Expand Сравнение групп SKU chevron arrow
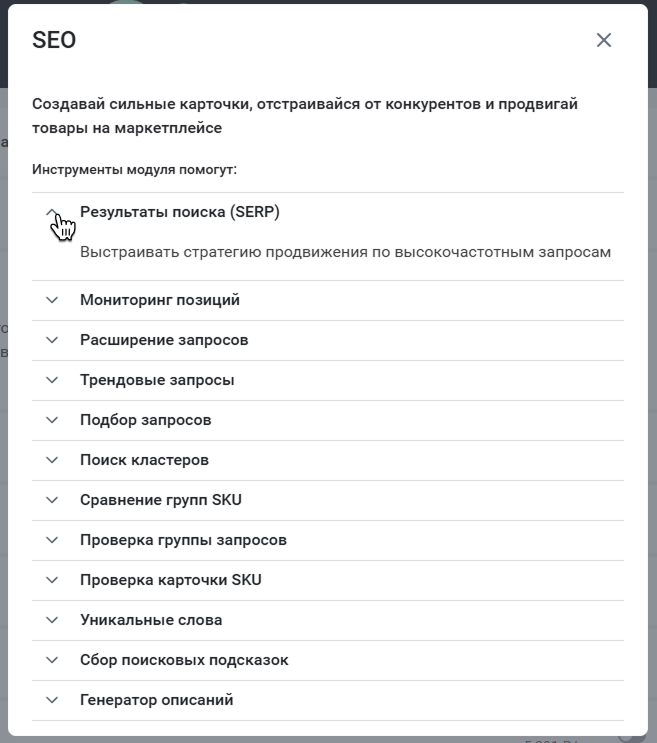This screenshot has width=657, height=743. point(52,500)
